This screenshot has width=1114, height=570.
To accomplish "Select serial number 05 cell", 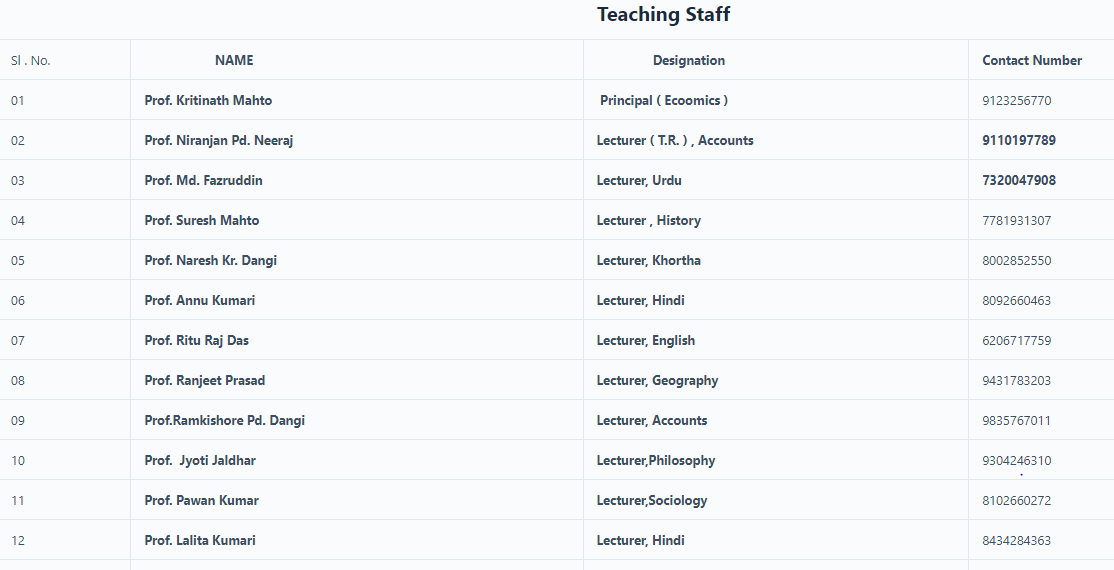I will pos(18,260).
